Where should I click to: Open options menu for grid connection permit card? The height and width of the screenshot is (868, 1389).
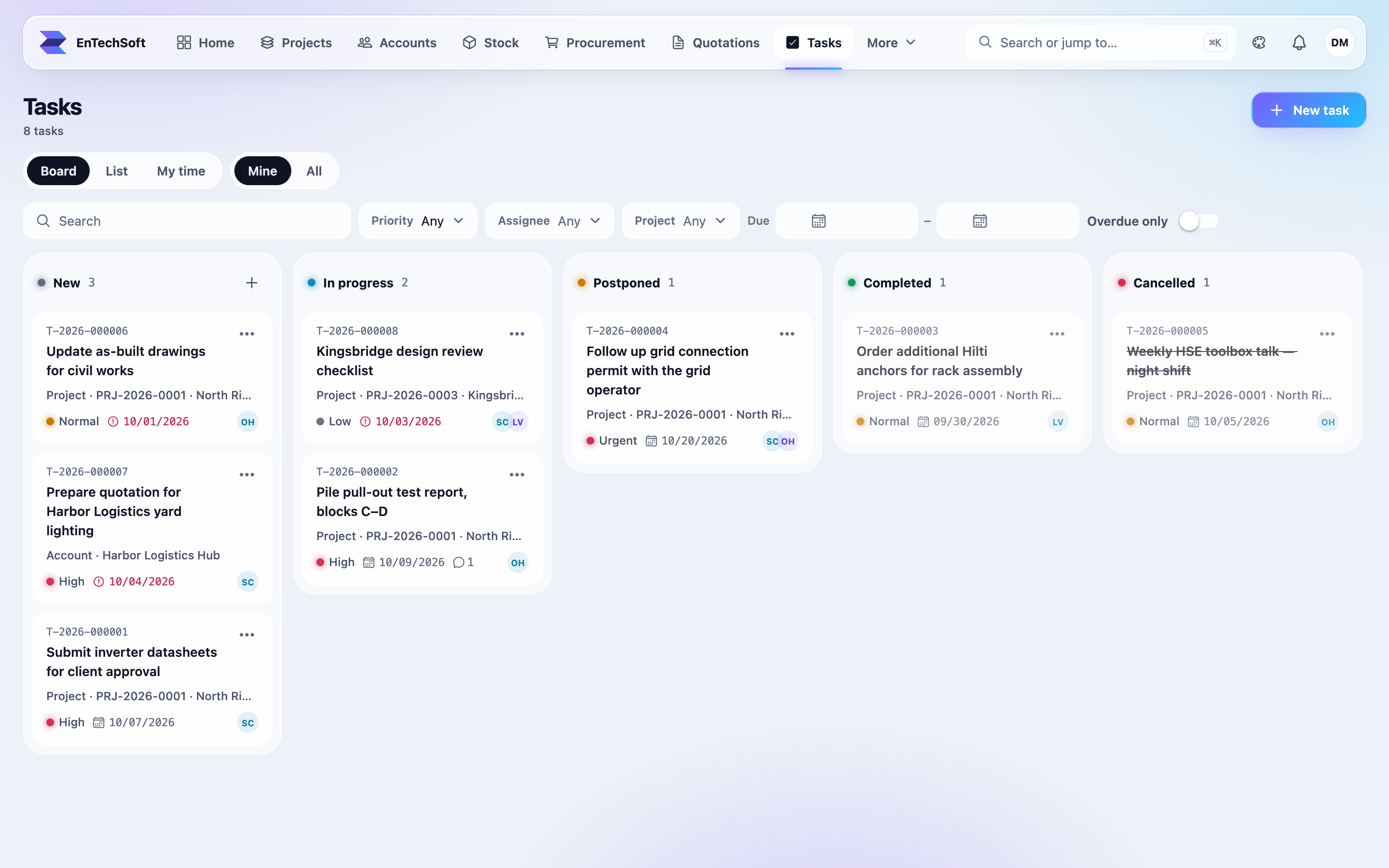click(787, 334)
